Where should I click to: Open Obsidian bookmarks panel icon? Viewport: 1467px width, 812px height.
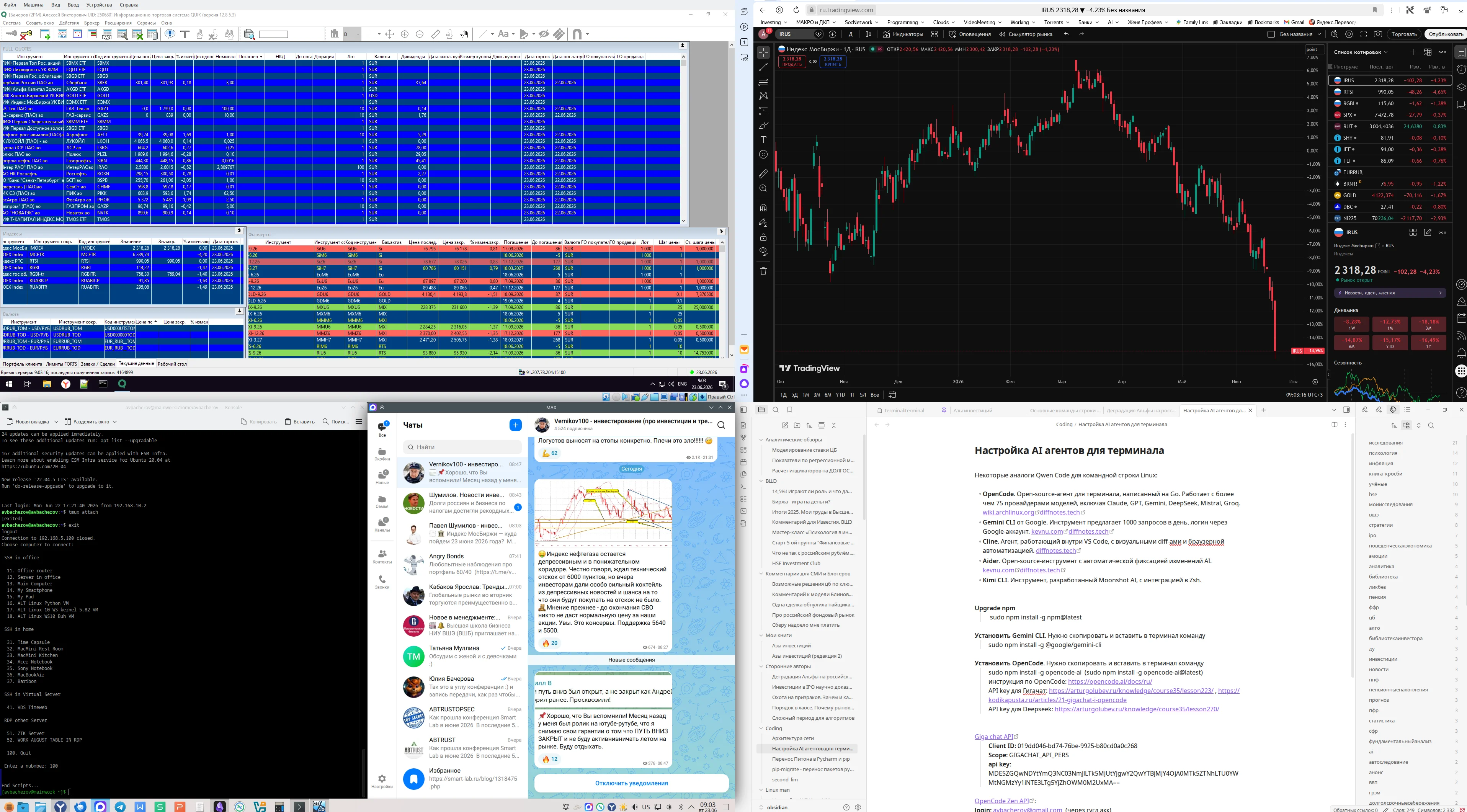coord(790,410)
